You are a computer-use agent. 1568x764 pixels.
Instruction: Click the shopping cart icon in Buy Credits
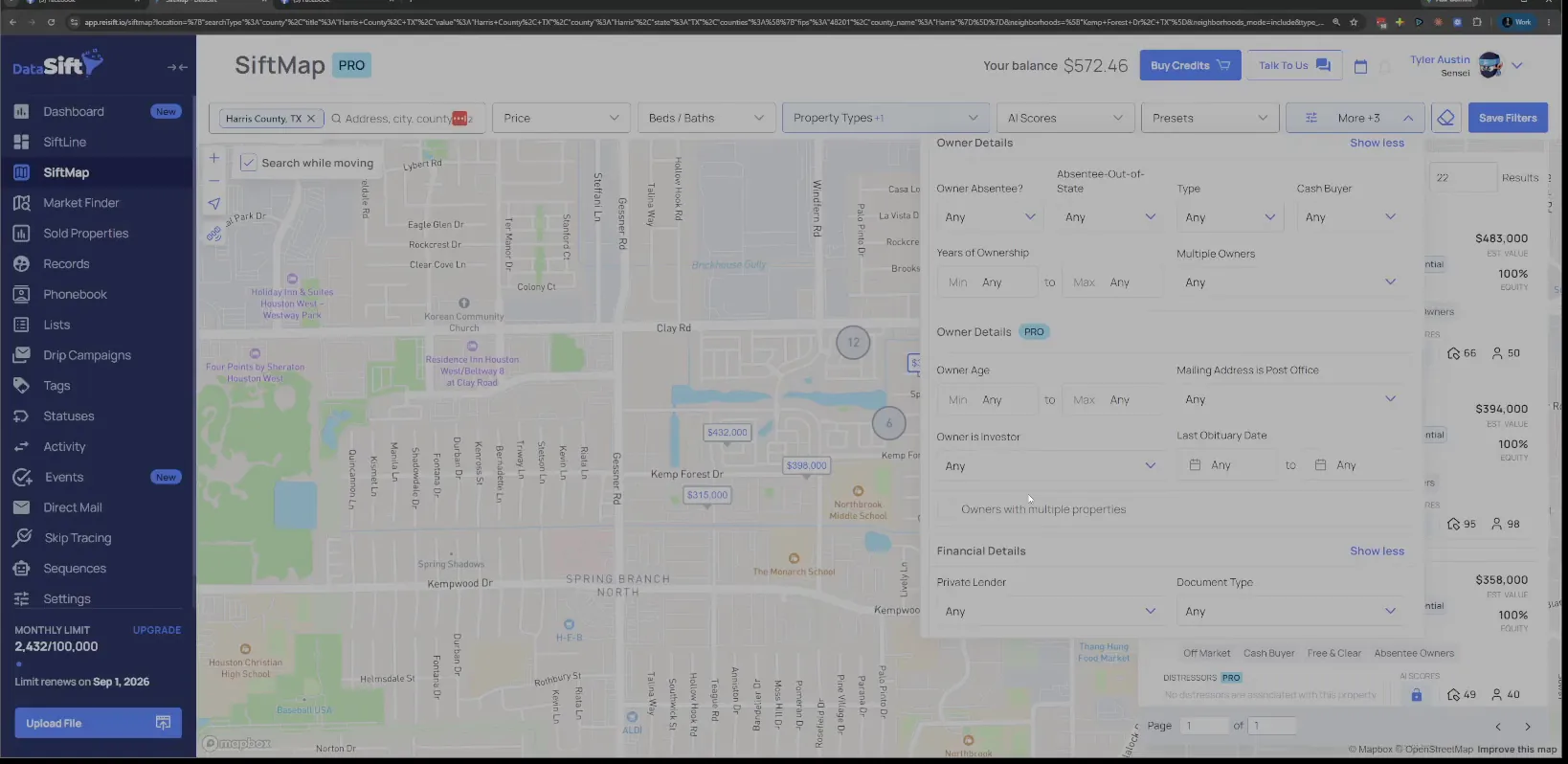pyautogui.click(x=1223, y=65)
